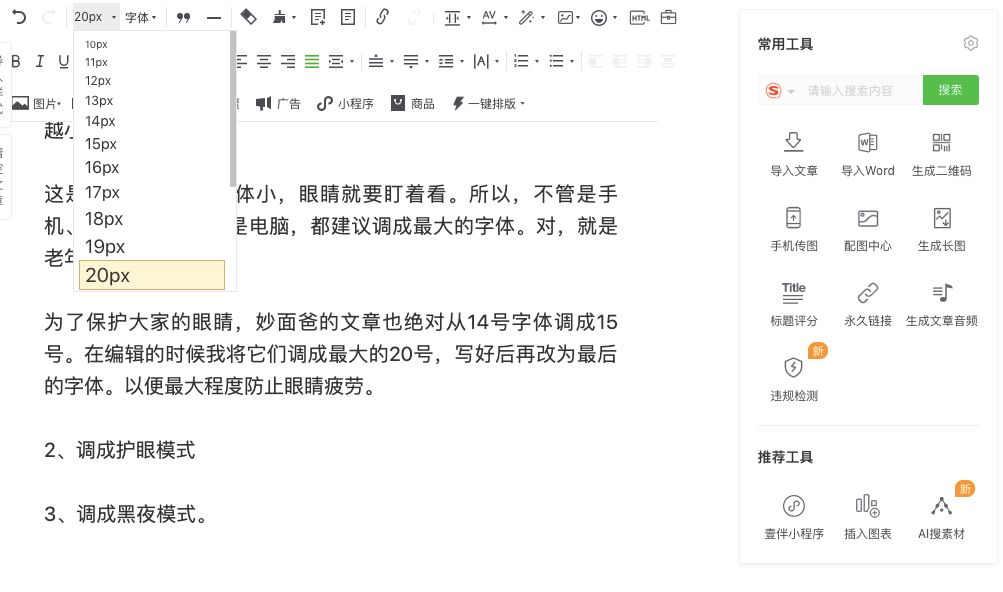Click the 导入文章 import article tool
This screenshot has height=592, width=1003.
tap(793, 154)
